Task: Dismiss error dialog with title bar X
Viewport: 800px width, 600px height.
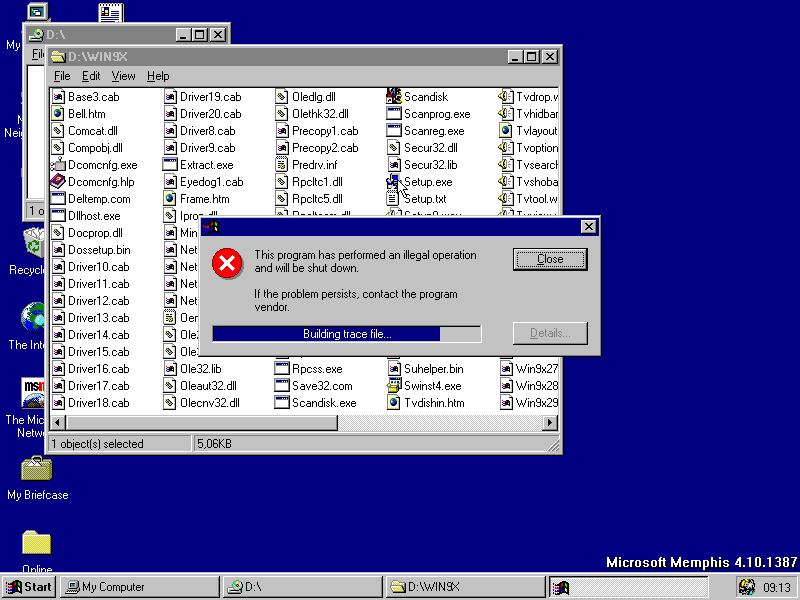Action: [x=588, y=227]
